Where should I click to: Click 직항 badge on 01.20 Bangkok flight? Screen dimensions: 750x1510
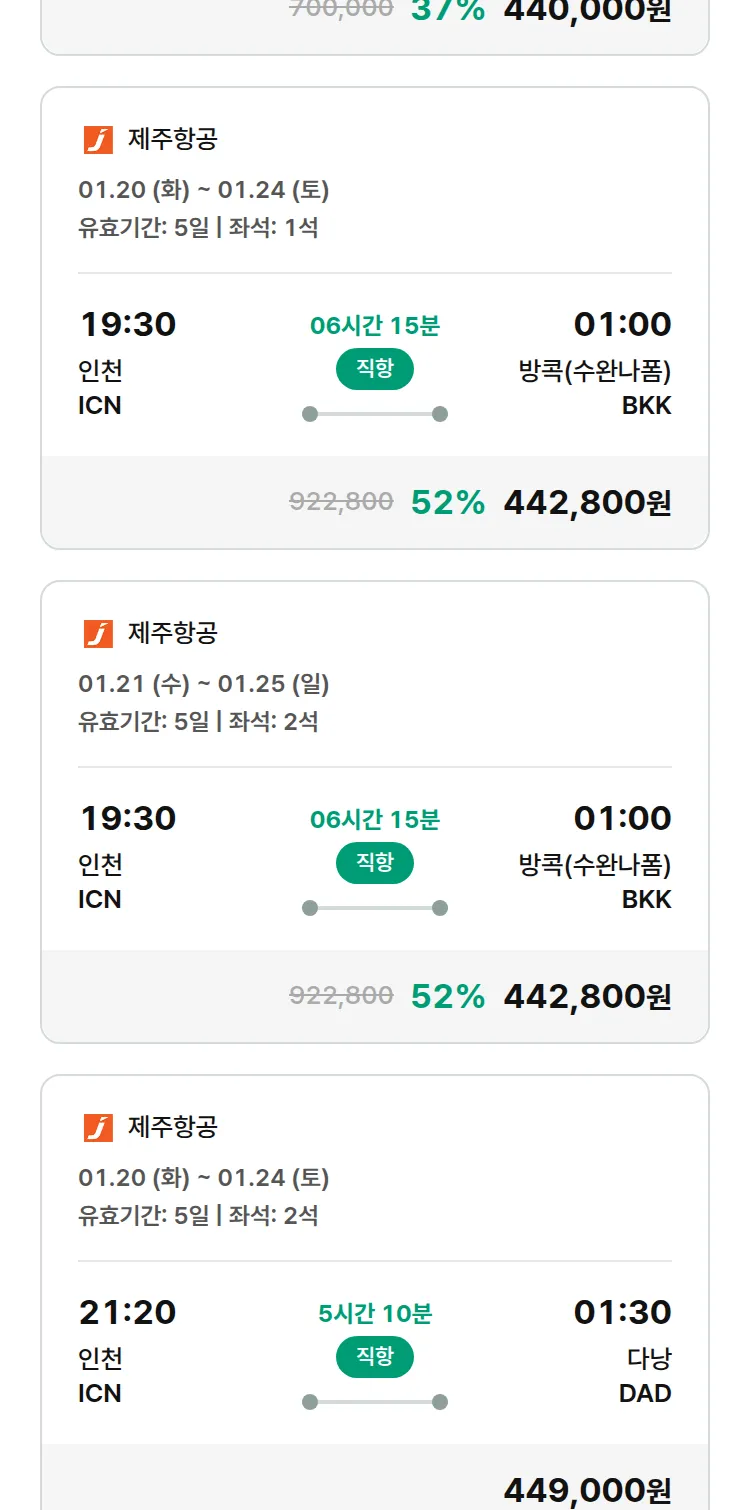click(x=374, y=369)
